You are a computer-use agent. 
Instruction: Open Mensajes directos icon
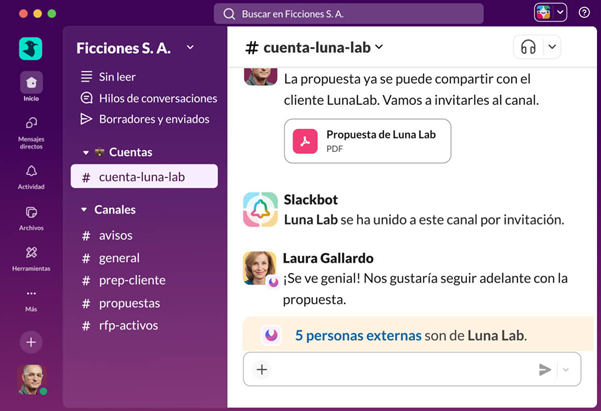(31, 124)
